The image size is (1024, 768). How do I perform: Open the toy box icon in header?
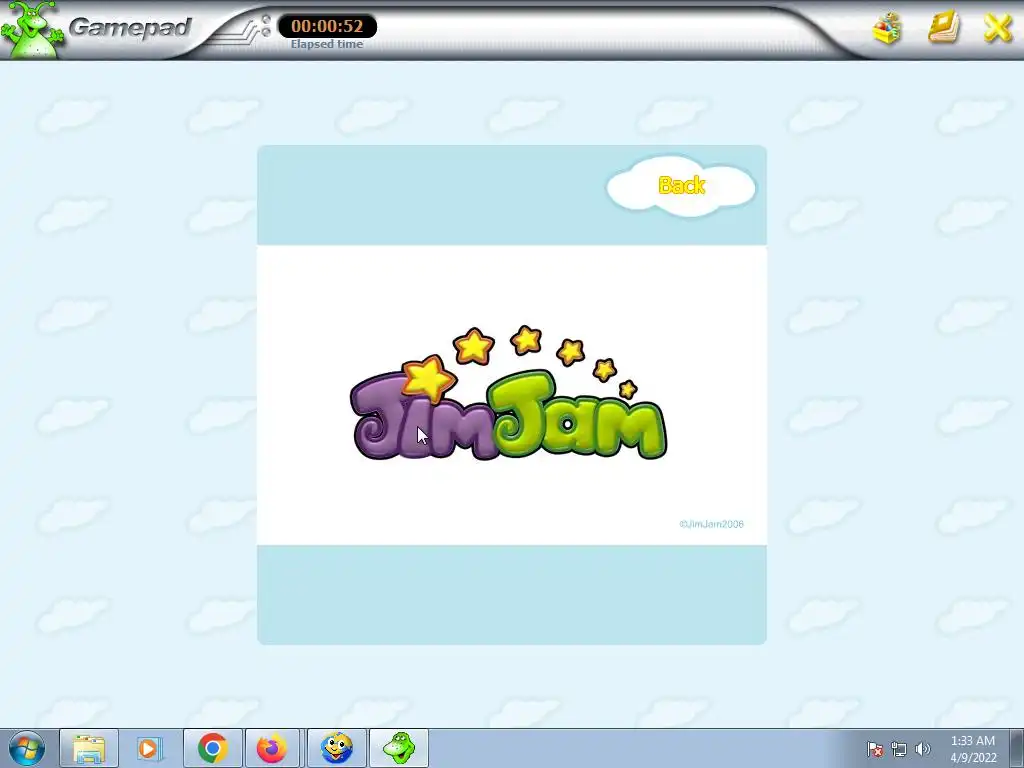887,29
